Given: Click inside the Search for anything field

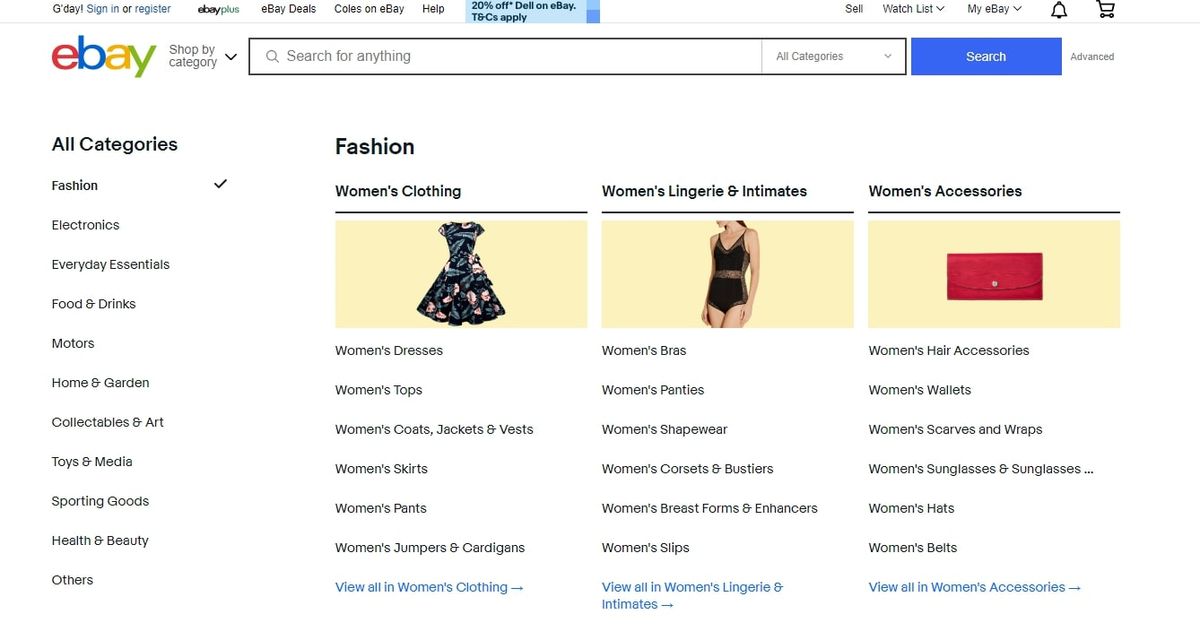Looking at the screenshot, I should pos(500,56).
